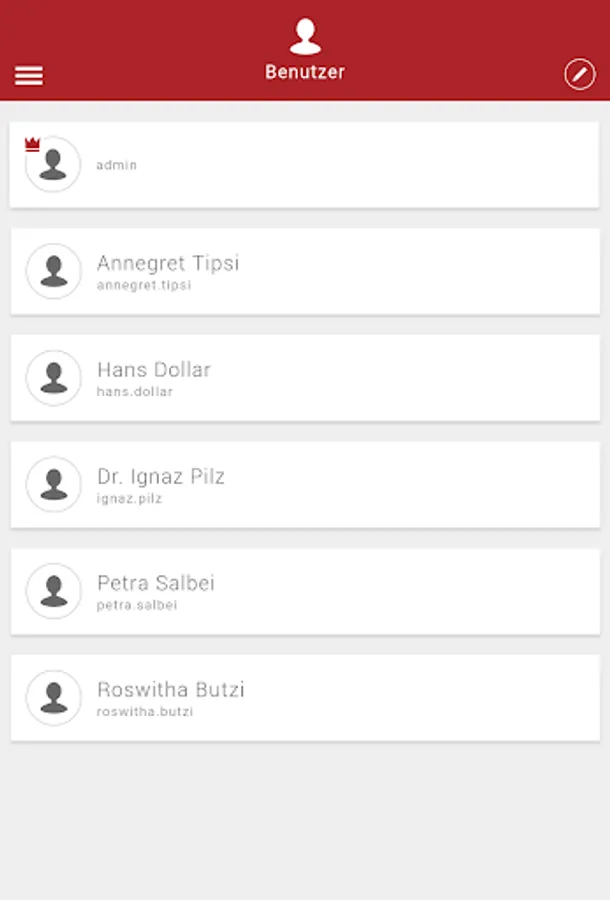Viewport: 610px width, 900px height.
Task: Click the username hans.dollar
Action: pyautogui.click(x=134, y=391)
